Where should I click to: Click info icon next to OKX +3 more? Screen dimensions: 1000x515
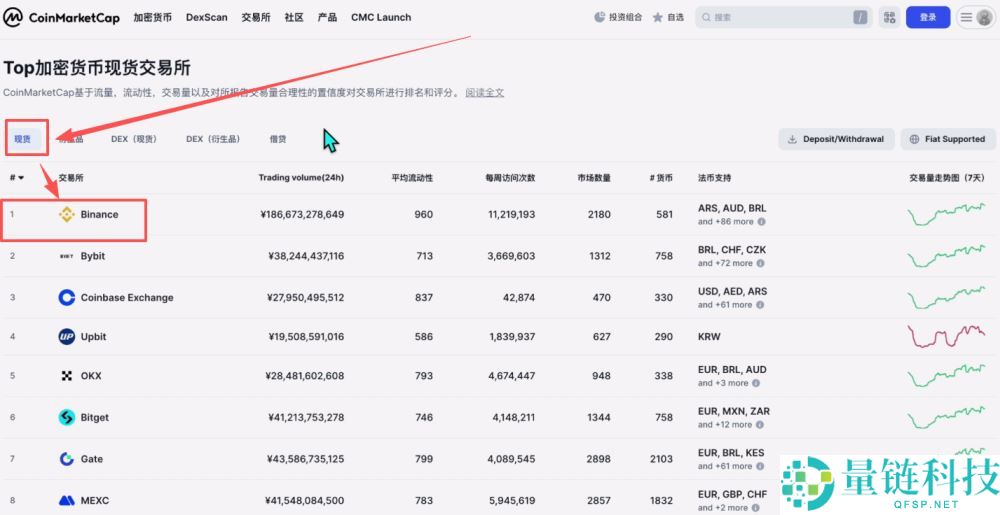[756, 383]
